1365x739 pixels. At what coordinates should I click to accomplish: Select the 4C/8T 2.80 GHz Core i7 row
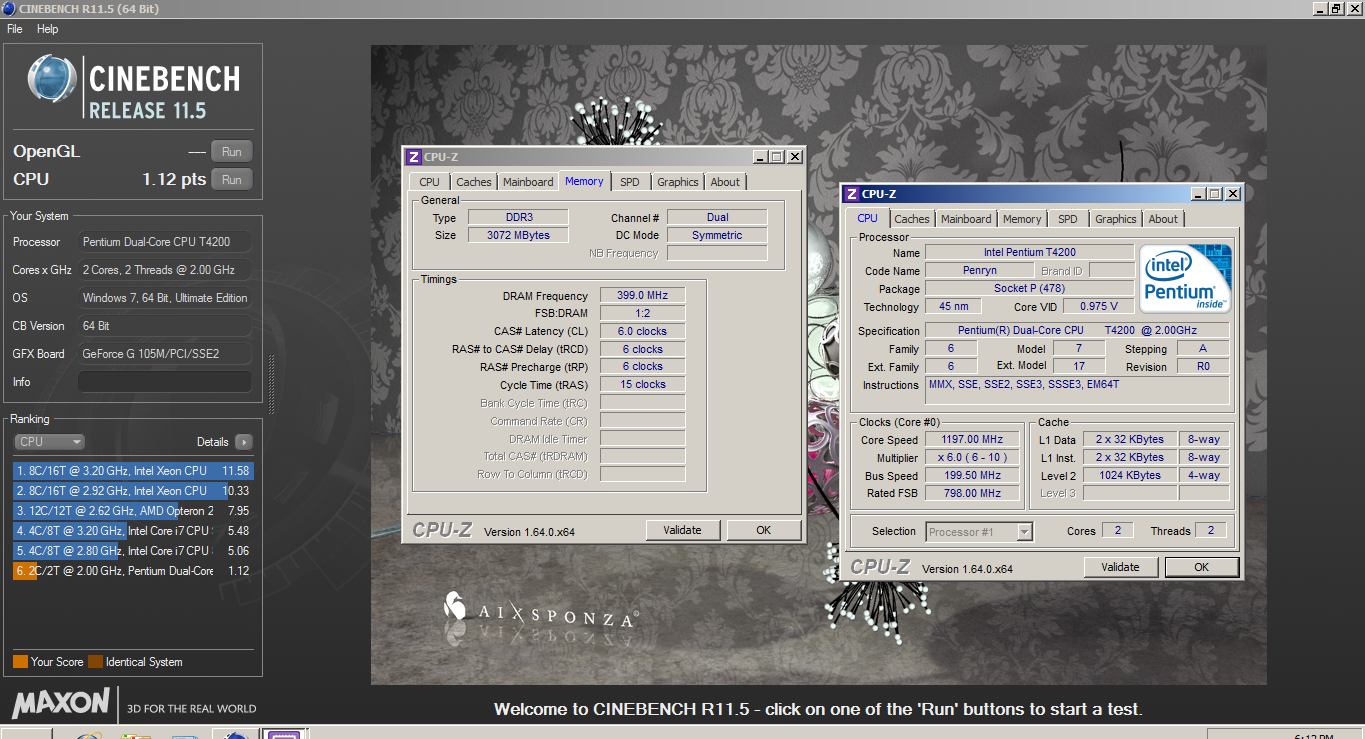coord(133,551)
